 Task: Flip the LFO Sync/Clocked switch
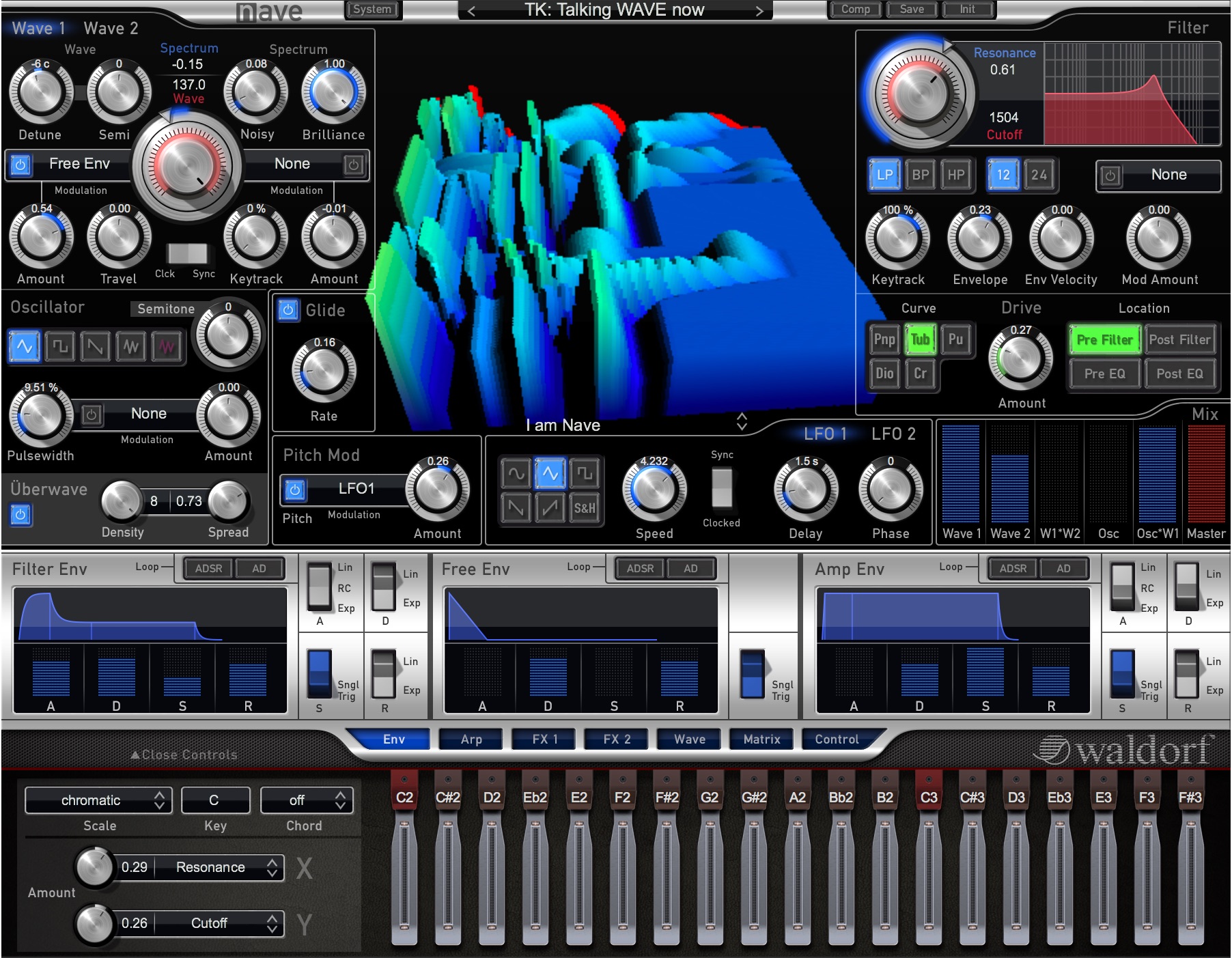tap(722, 488)
